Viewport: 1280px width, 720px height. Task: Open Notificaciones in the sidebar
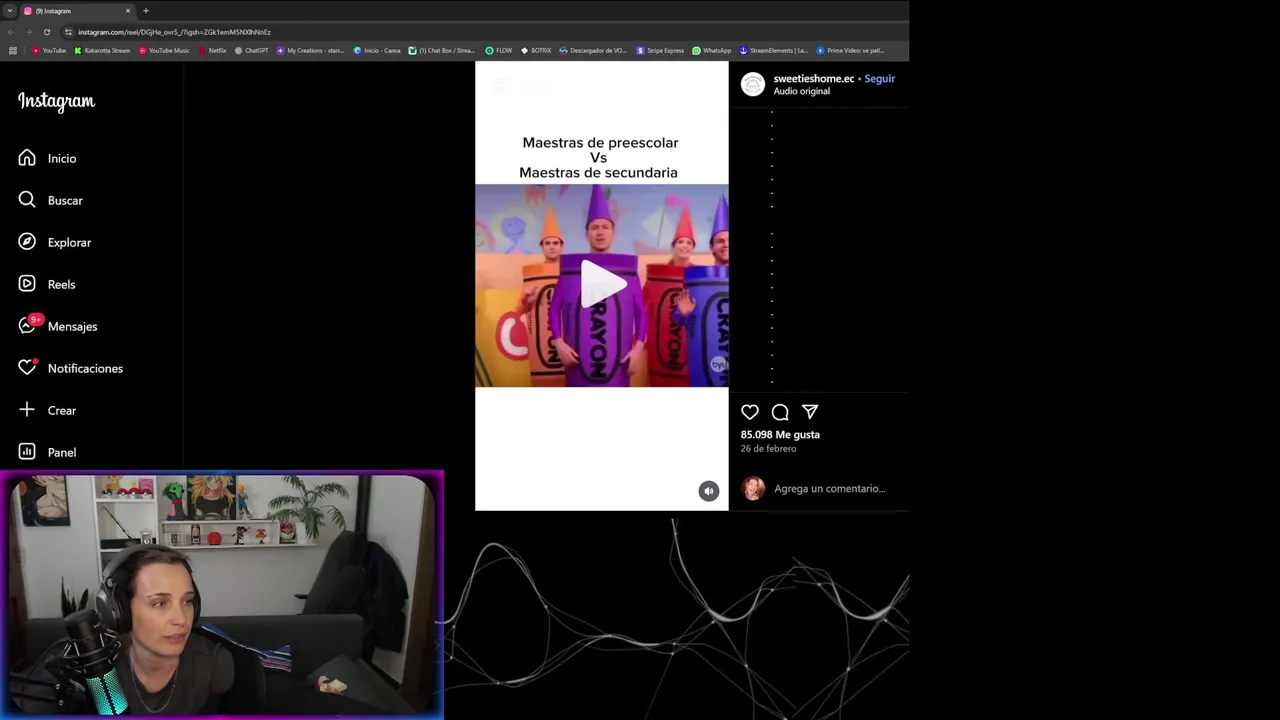click(70, 368)
